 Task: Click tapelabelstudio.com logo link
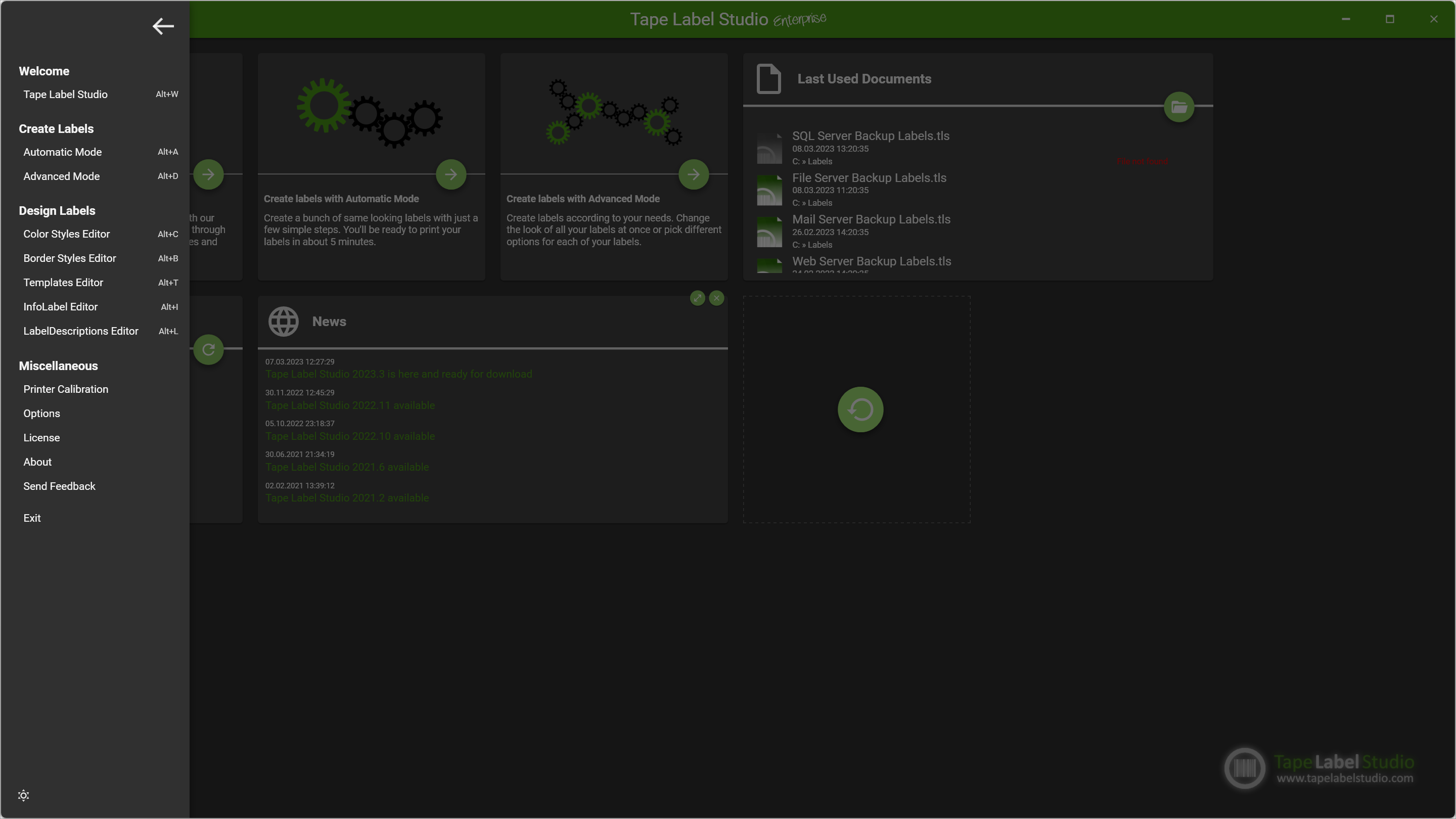point(1320,768)
